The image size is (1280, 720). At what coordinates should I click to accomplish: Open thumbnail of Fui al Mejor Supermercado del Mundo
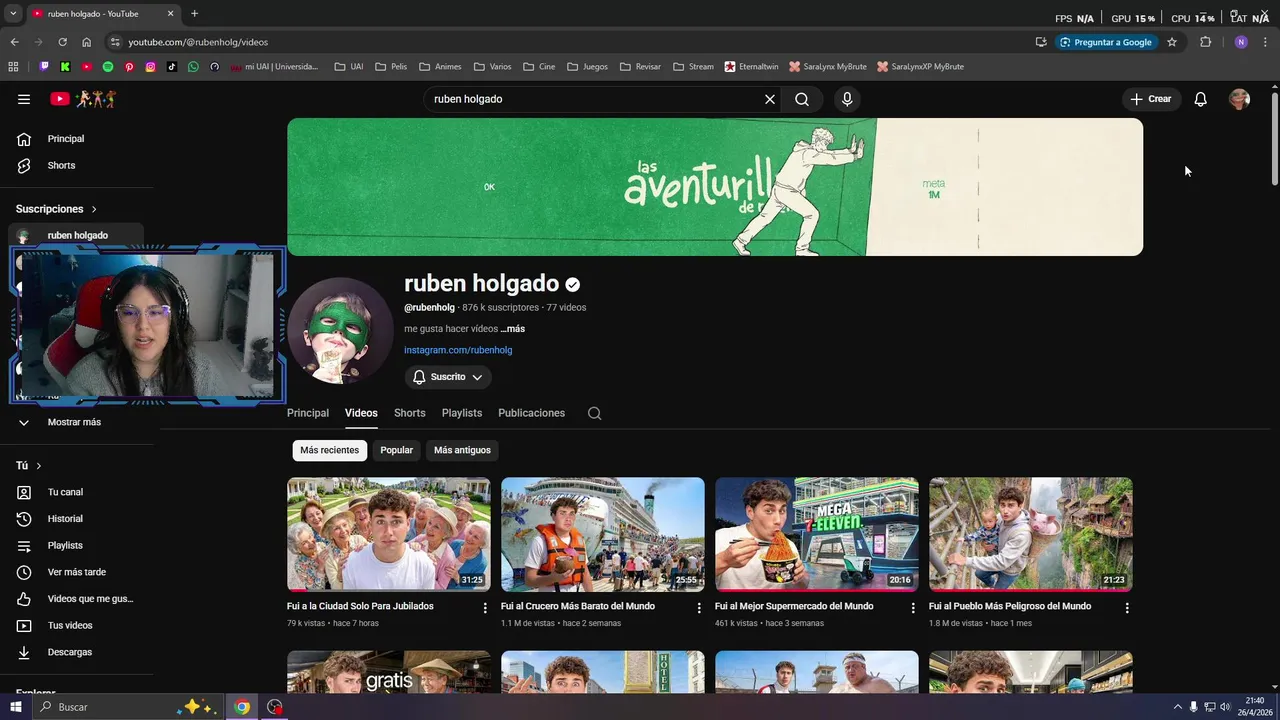pyautogui.click(x=816, y=534)
